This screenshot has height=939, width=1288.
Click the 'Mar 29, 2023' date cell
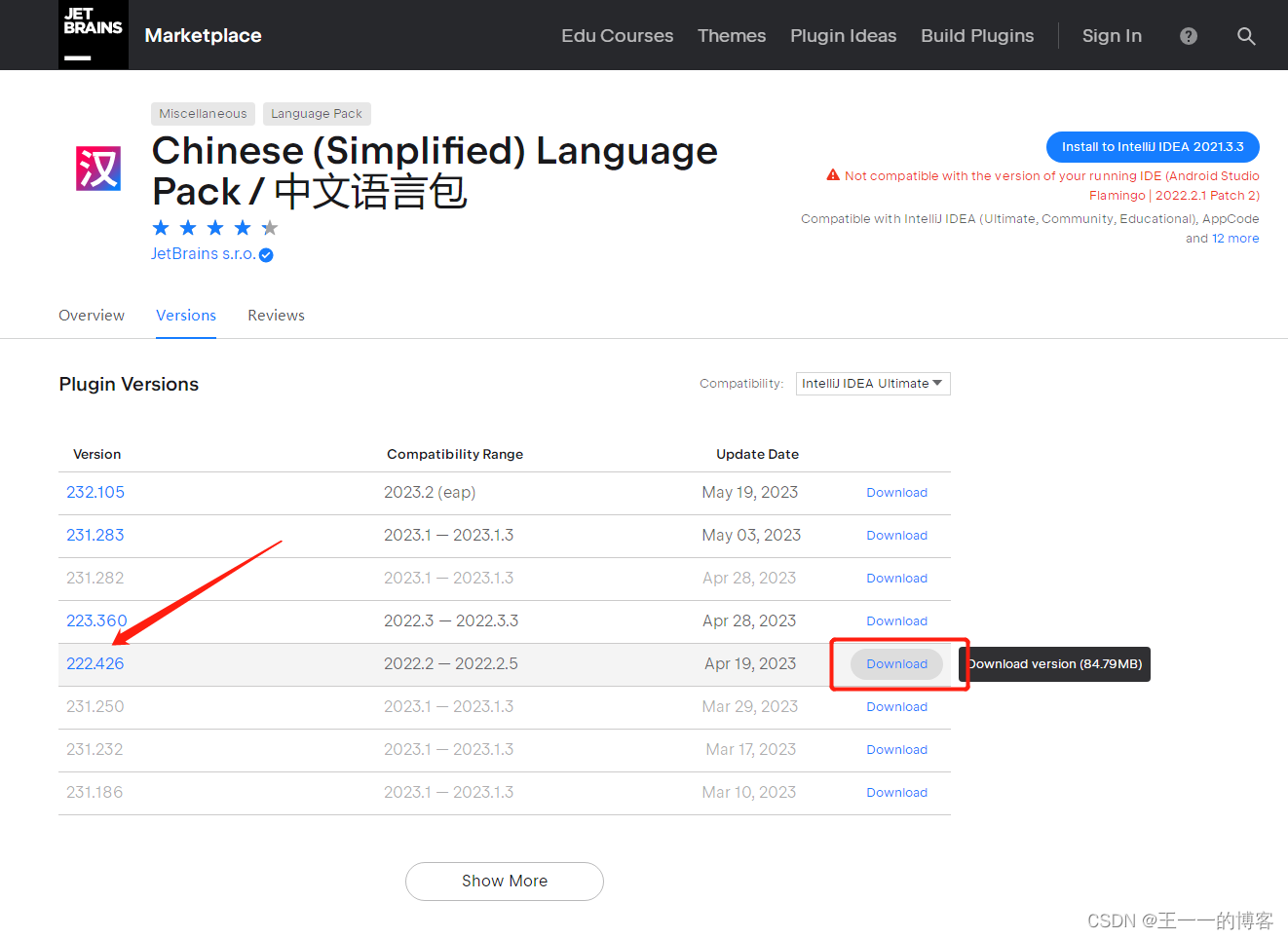click(750, 707)
